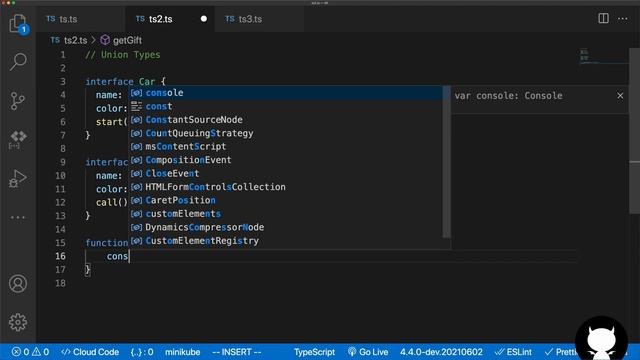Select TypeScript version 4.4.0-dev.20210602
Image resolution: width=640 pixels, height=360 pixels.
441,352
